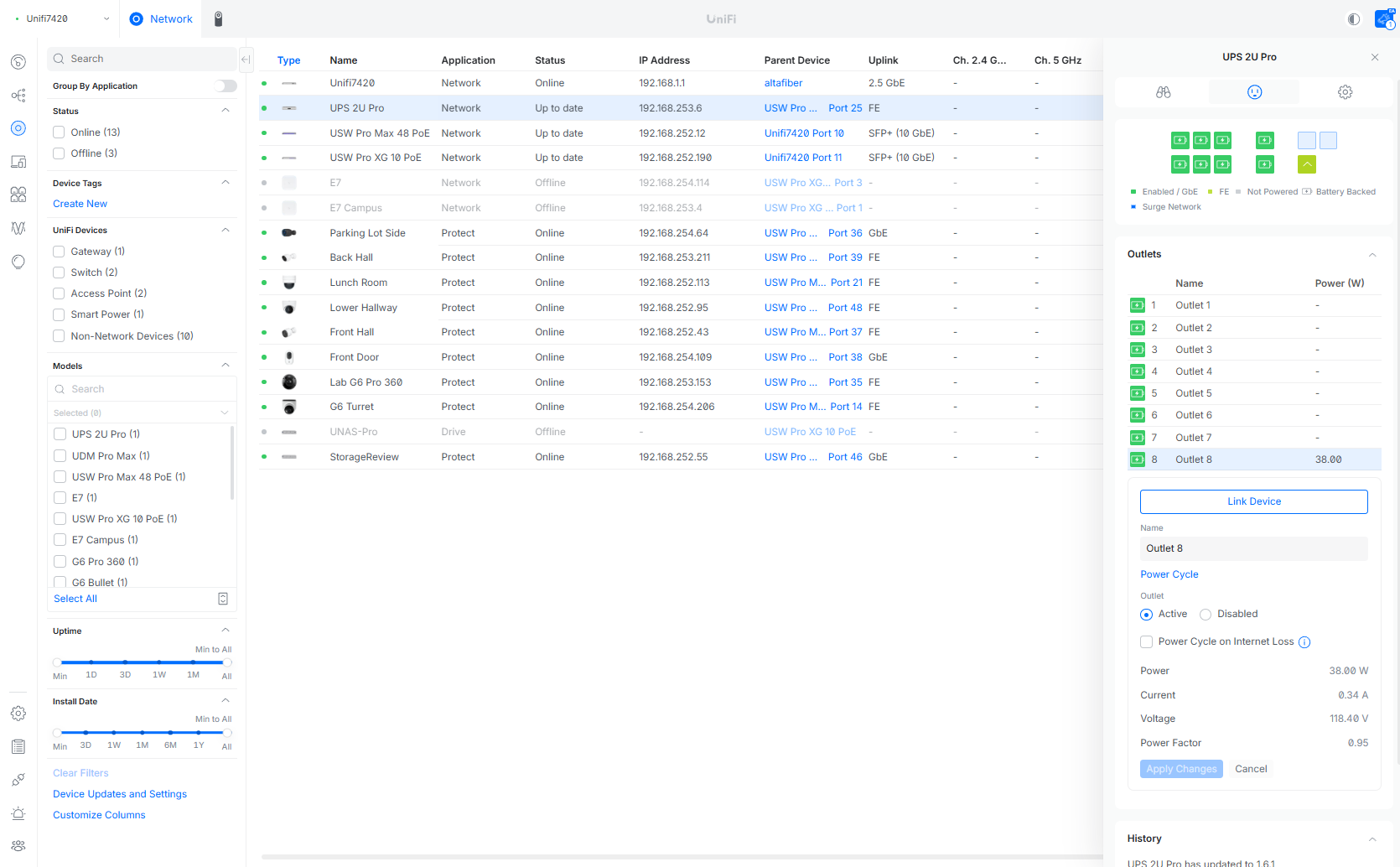Check the Gateway (1) device filter
This screenshot has width=1400, height=867.
(x=59, y=252)
